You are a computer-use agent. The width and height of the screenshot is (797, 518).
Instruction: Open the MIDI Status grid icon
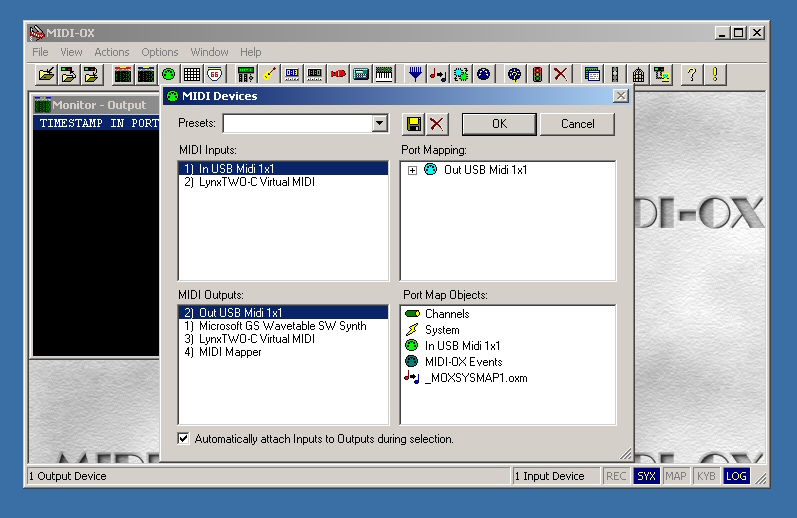pos(192,75)
